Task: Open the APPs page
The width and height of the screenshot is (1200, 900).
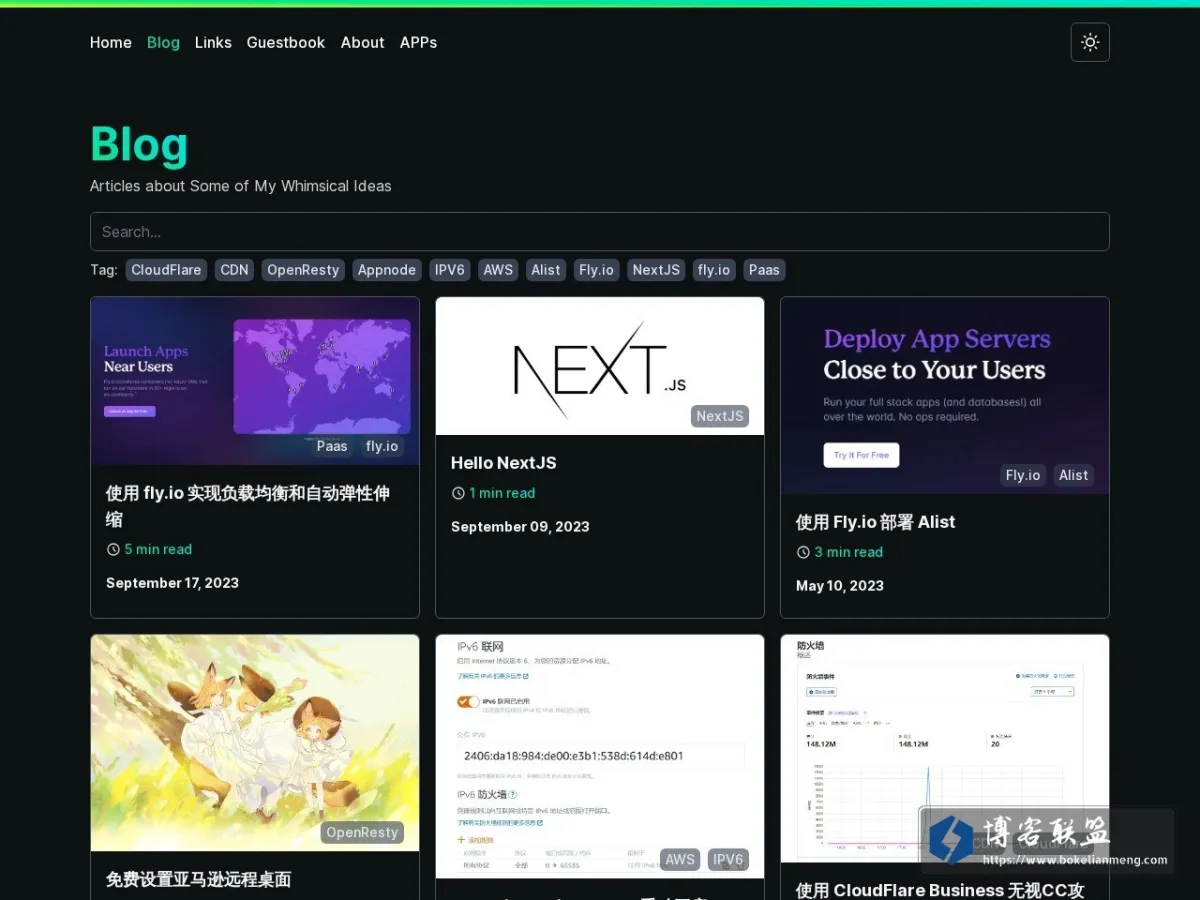Action: pos(418,42)
